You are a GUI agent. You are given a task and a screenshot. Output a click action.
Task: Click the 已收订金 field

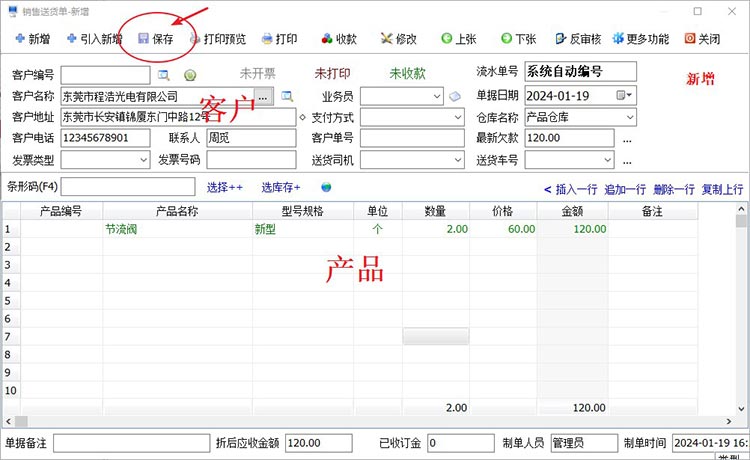click(461, 443)
